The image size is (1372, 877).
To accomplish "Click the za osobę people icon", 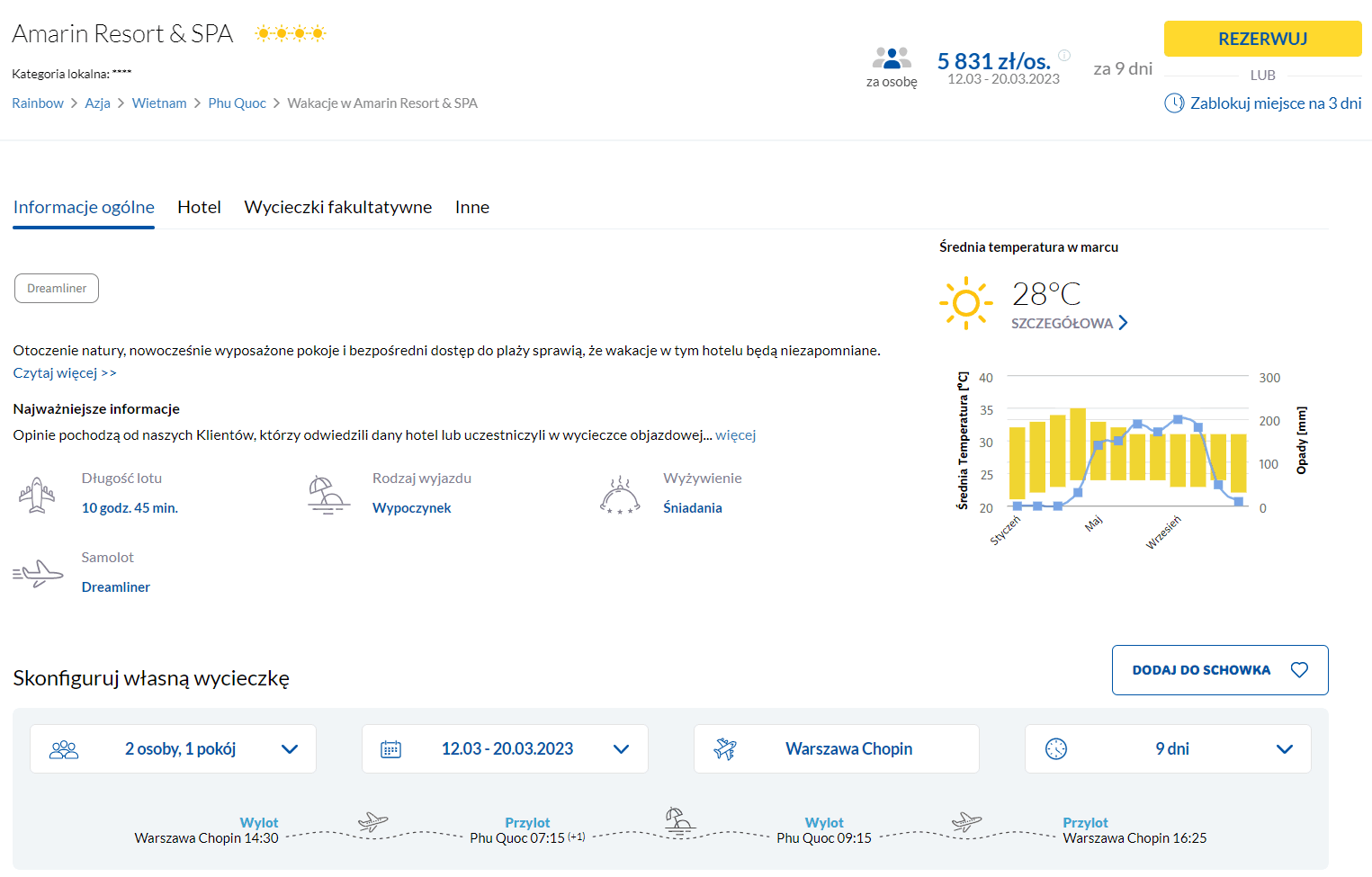I will pos(892,58).
